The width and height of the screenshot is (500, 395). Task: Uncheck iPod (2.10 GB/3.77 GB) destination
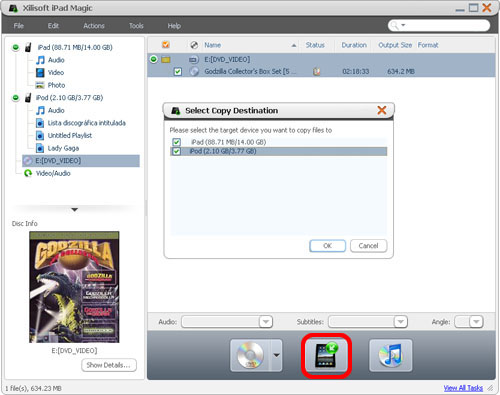click(x=177, y=151)
